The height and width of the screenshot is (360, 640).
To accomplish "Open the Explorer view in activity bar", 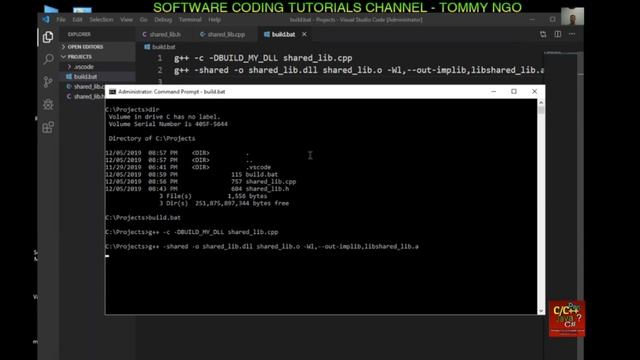I will [x=48, y=37].
